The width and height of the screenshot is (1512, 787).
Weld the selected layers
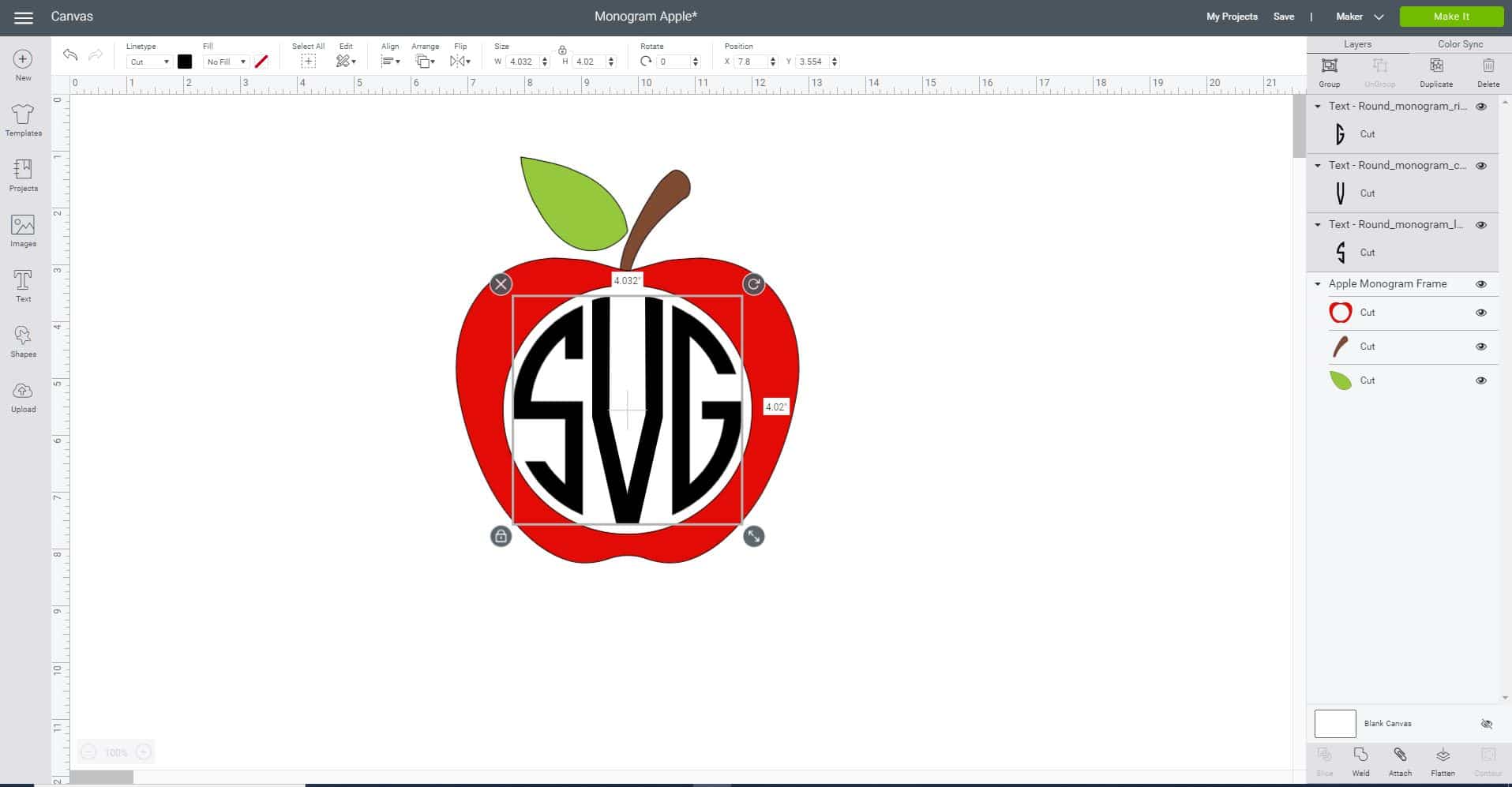1360,762
